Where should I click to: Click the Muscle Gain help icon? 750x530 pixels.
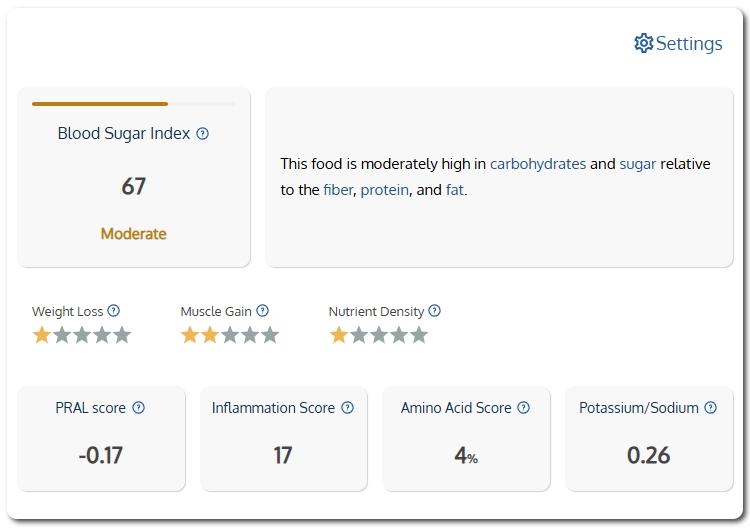(262, 311)
